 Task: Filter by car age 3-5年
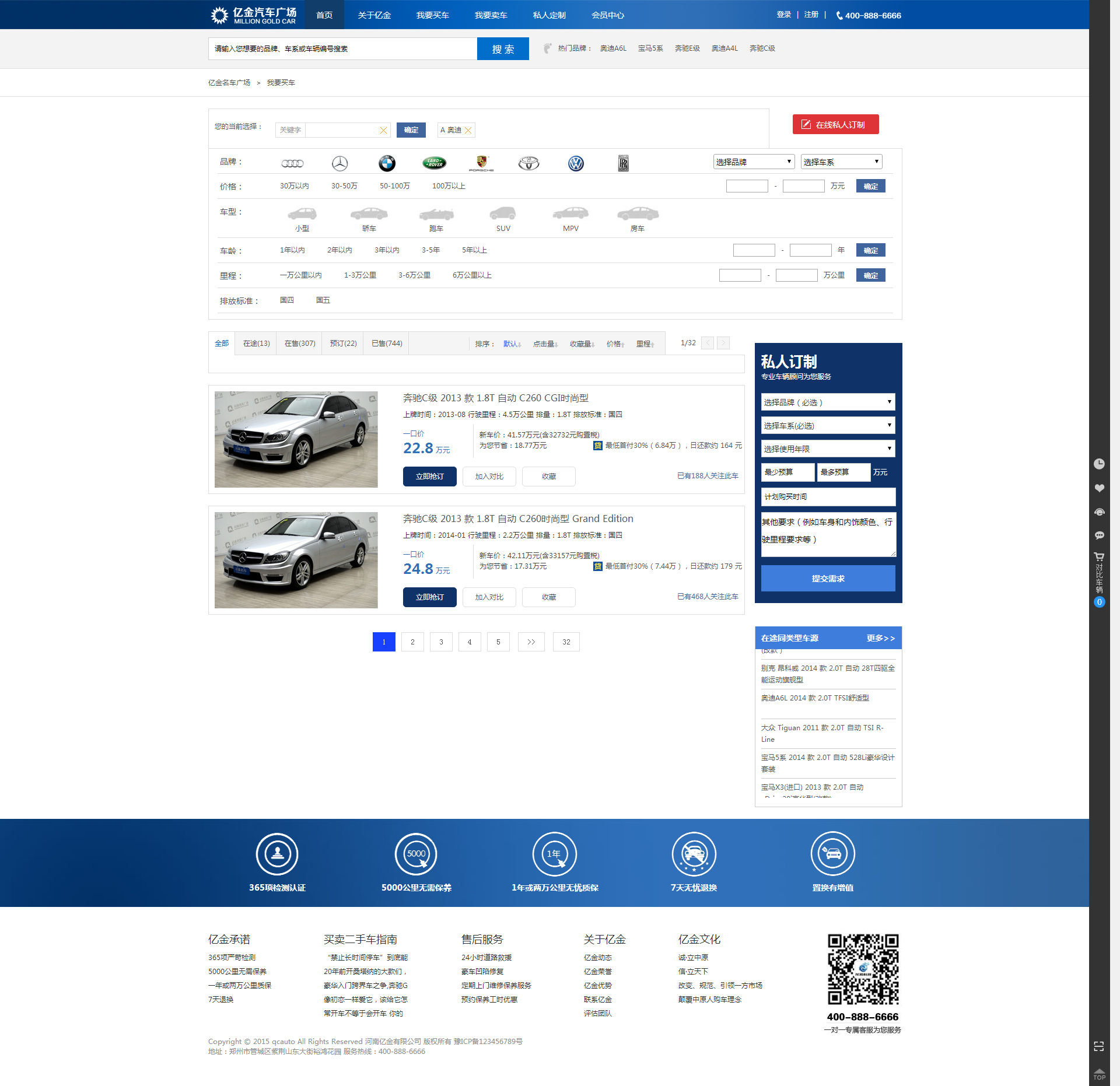430,250
